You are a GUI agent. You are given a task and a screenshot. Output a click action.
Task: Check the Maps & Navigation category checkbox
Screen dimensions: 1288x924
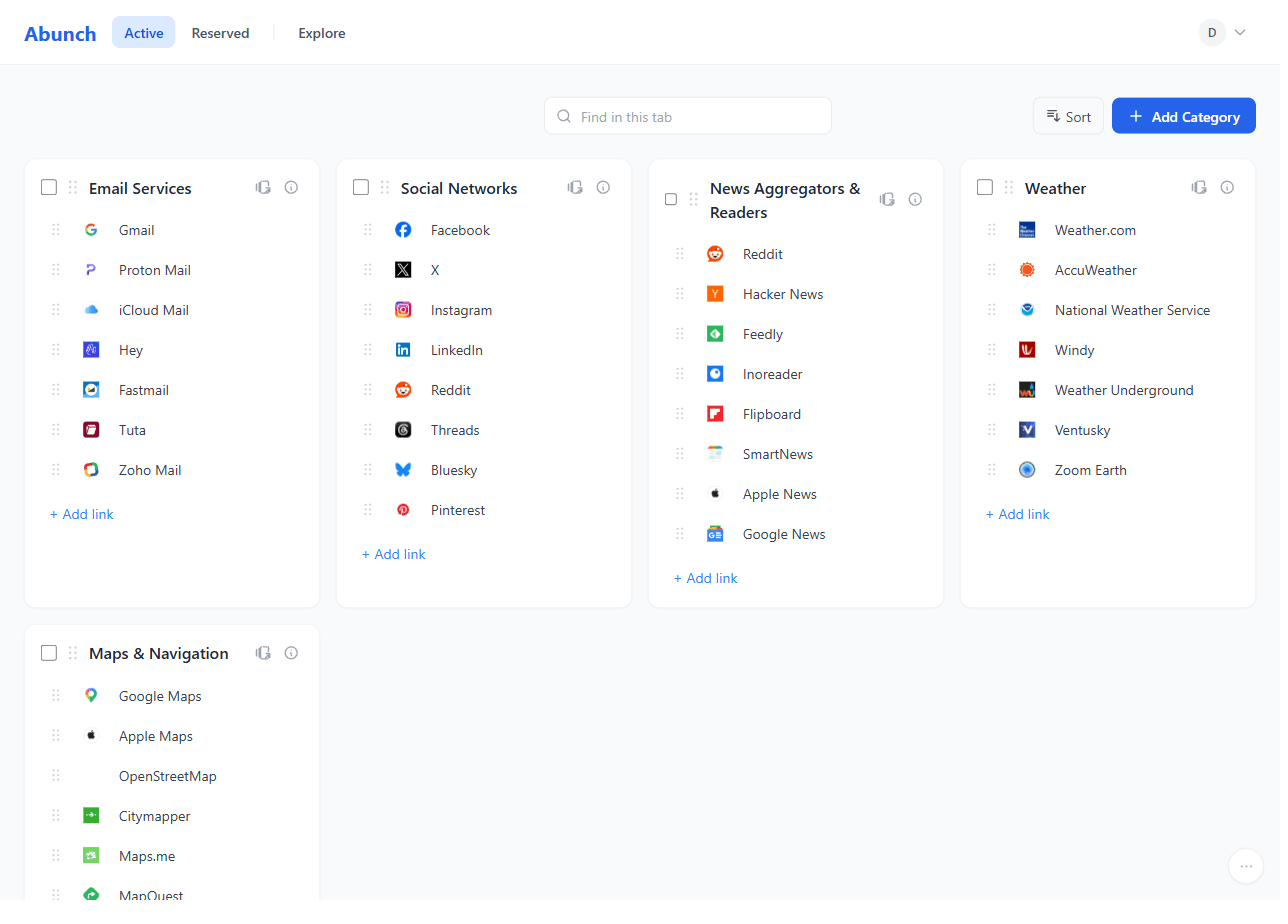click(49, 653)
